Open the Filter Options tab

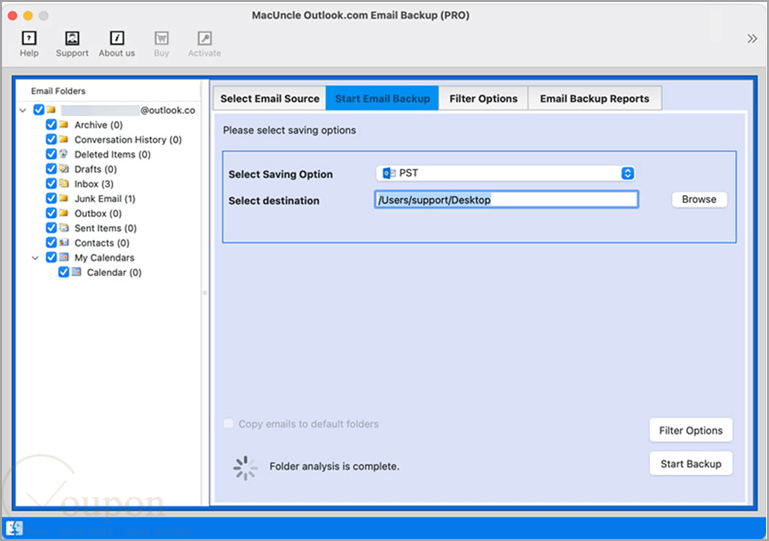[483, 99]
